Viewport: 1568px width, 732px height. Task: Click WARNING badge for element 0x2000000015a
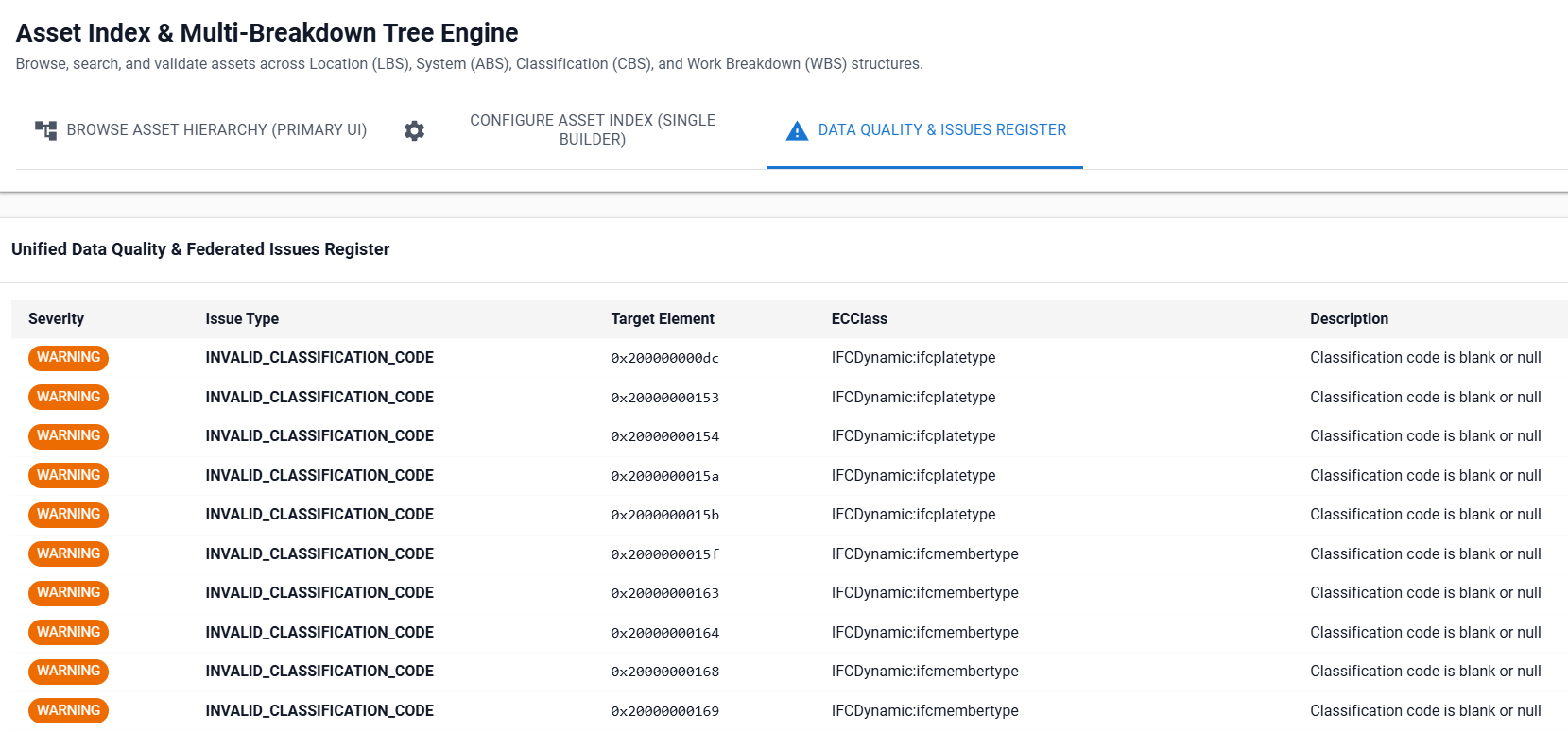point(68,475)
